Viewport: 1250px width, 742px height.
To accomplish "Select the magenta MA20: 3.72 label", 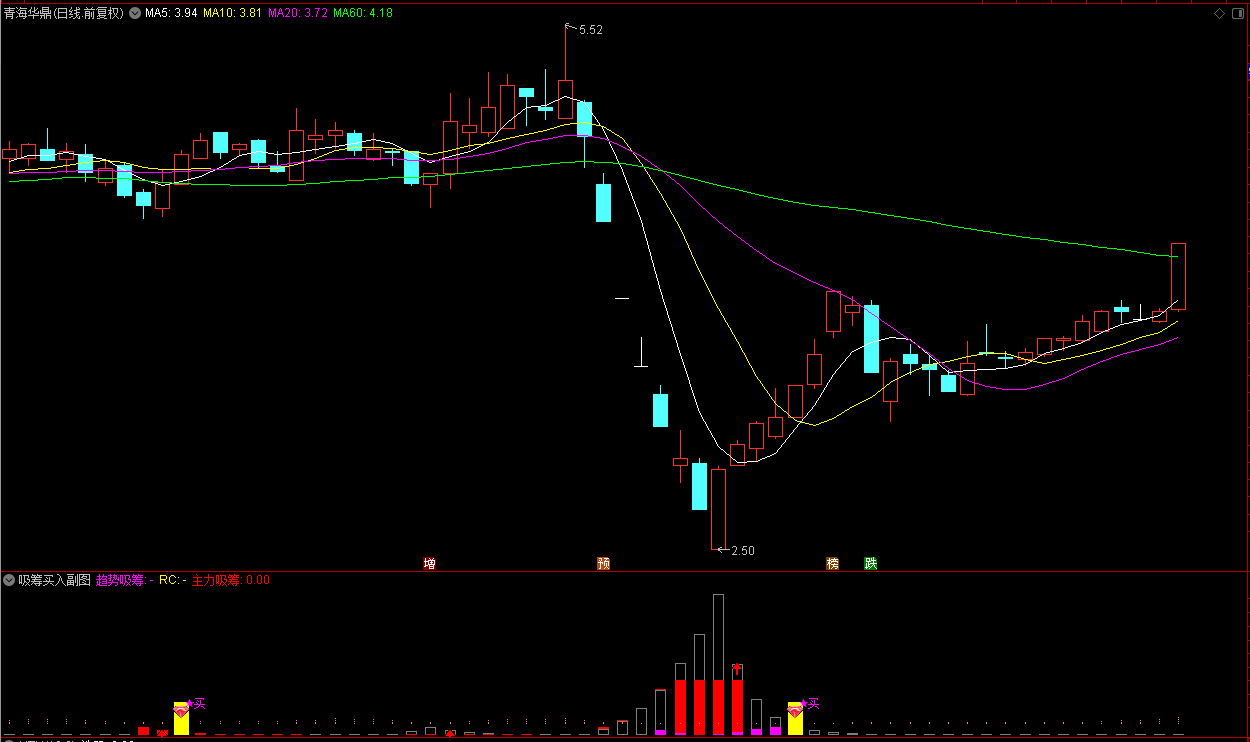I will pyautogui.click(x=298, y=14).
